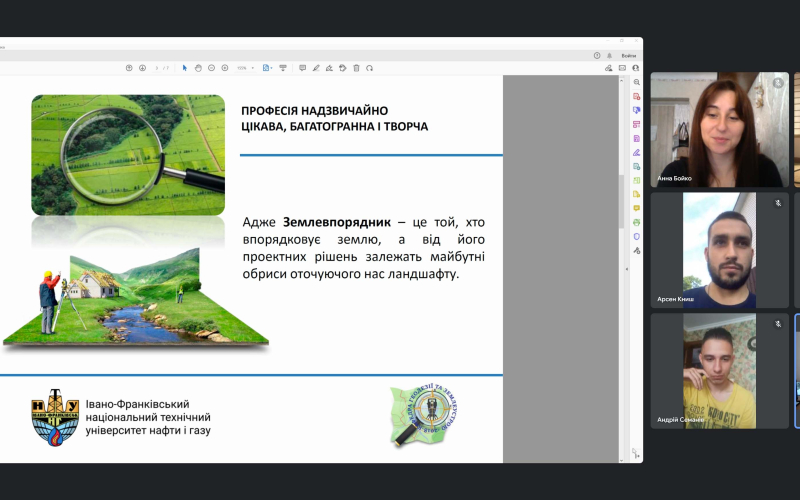Click the trash delete icon
Viewport: 800px width, 500px height.
pyautogui.click(x=356, y=68)
